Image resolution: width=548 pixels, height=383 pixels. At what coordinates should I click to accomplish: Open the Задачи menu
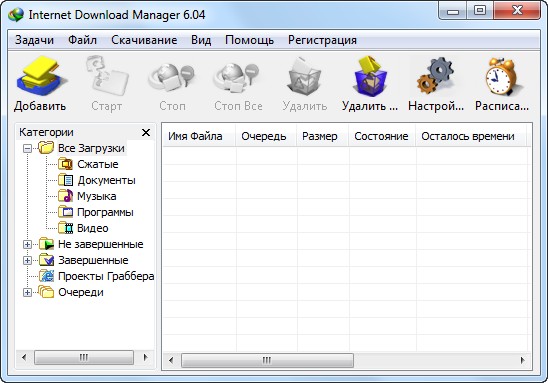(x=34, y=40)
